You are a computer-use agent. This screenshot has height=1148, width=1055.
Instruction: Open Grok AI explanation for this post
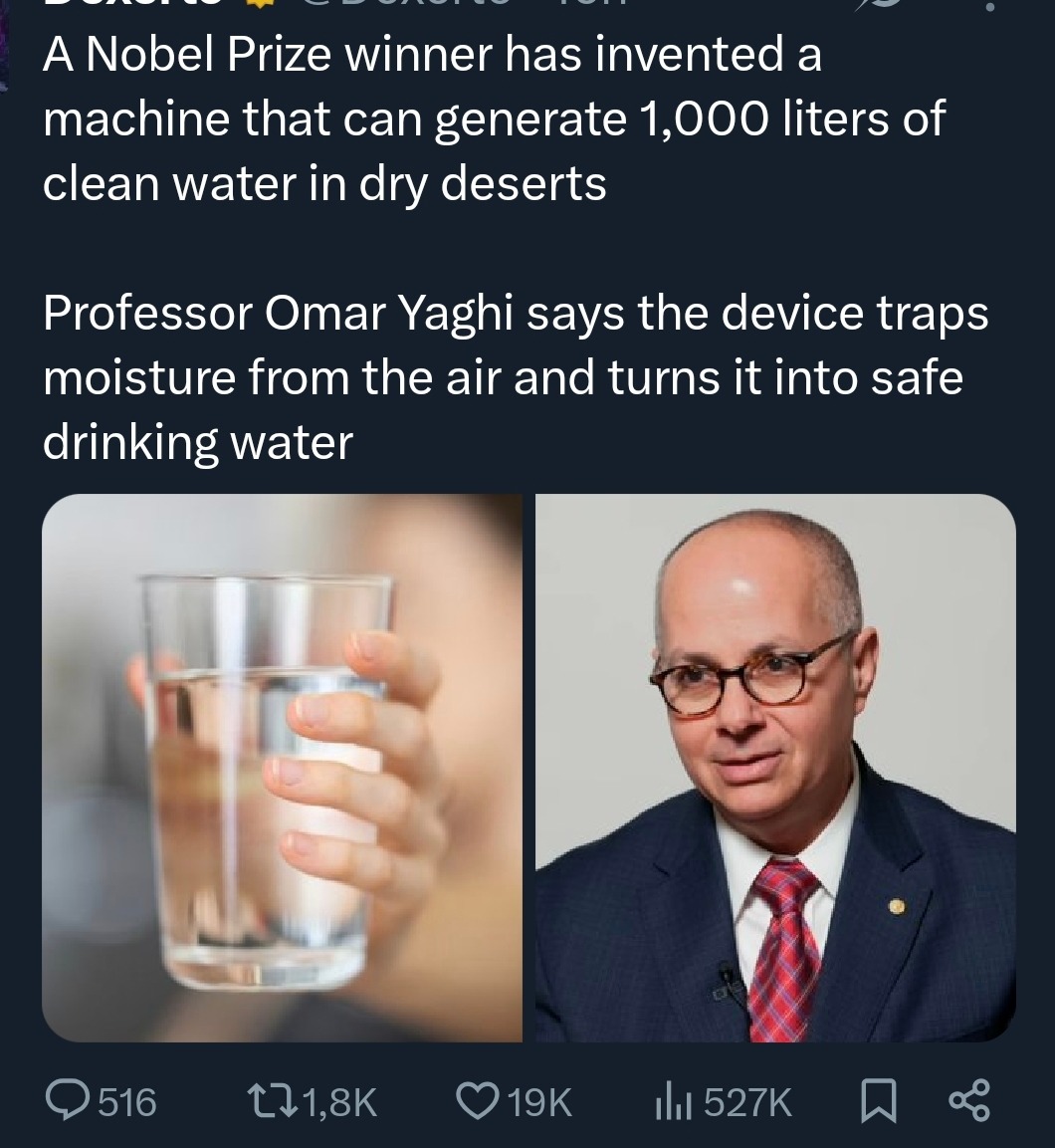(x=880, y=5)
